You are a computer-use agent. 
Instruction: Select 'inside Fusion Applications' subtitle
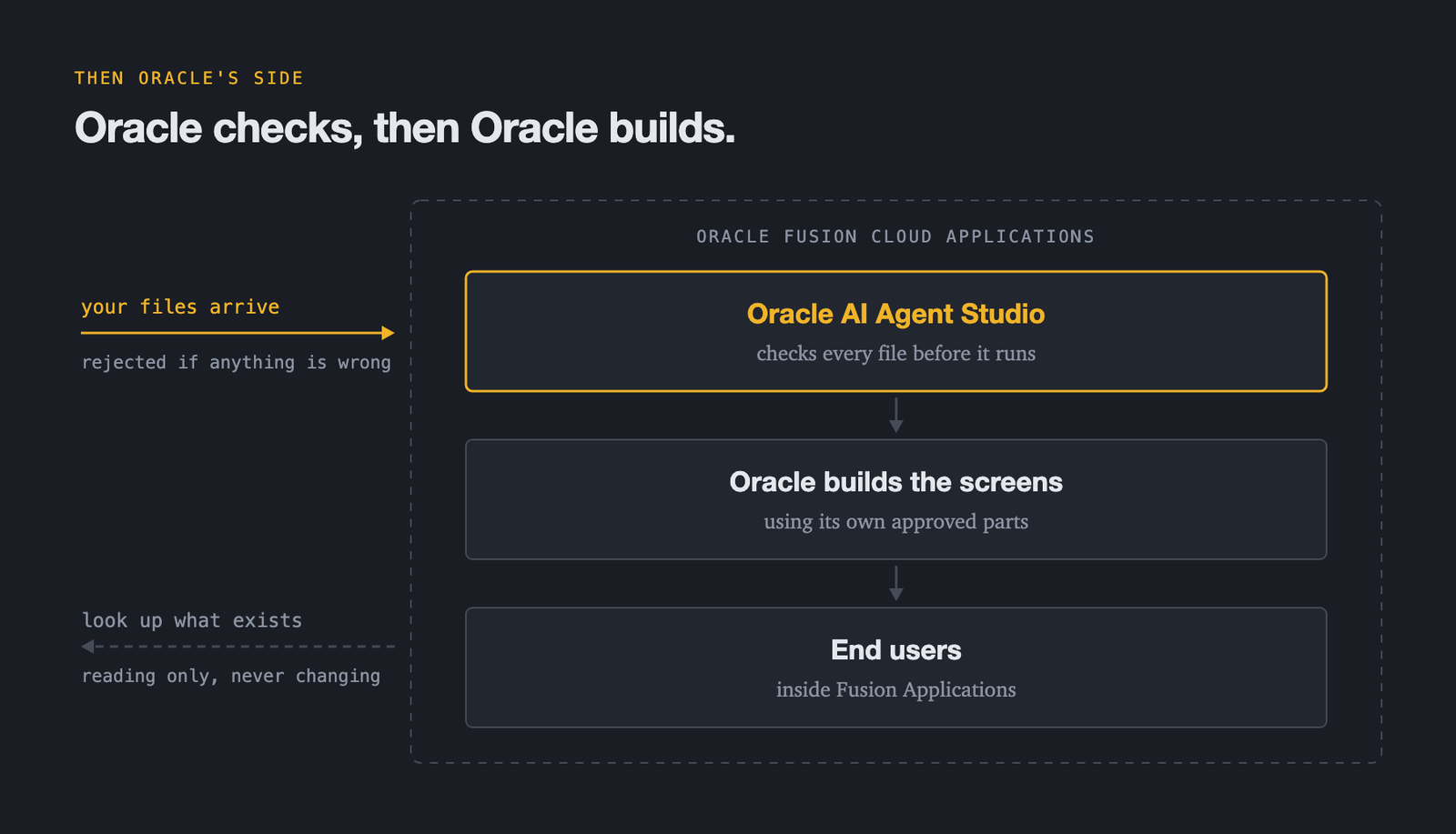(895, 690)
